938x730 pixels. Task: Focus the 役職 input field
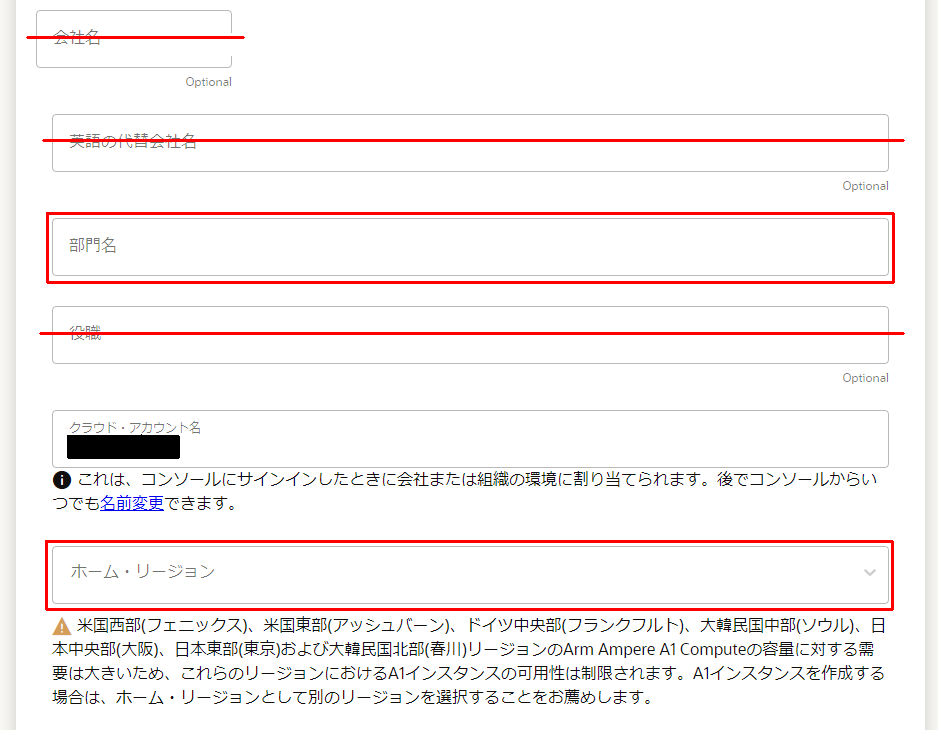click(x=470, y=335)
